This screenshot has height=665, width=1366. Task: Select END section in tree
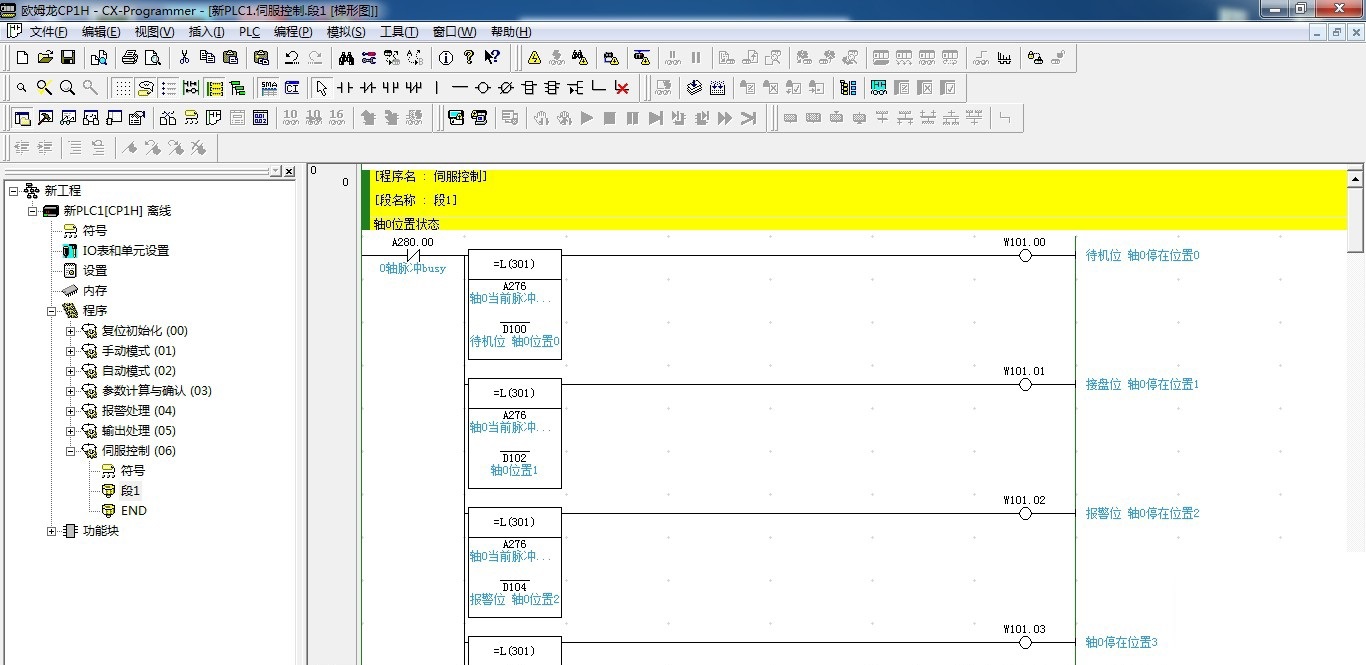click(134, 511)
